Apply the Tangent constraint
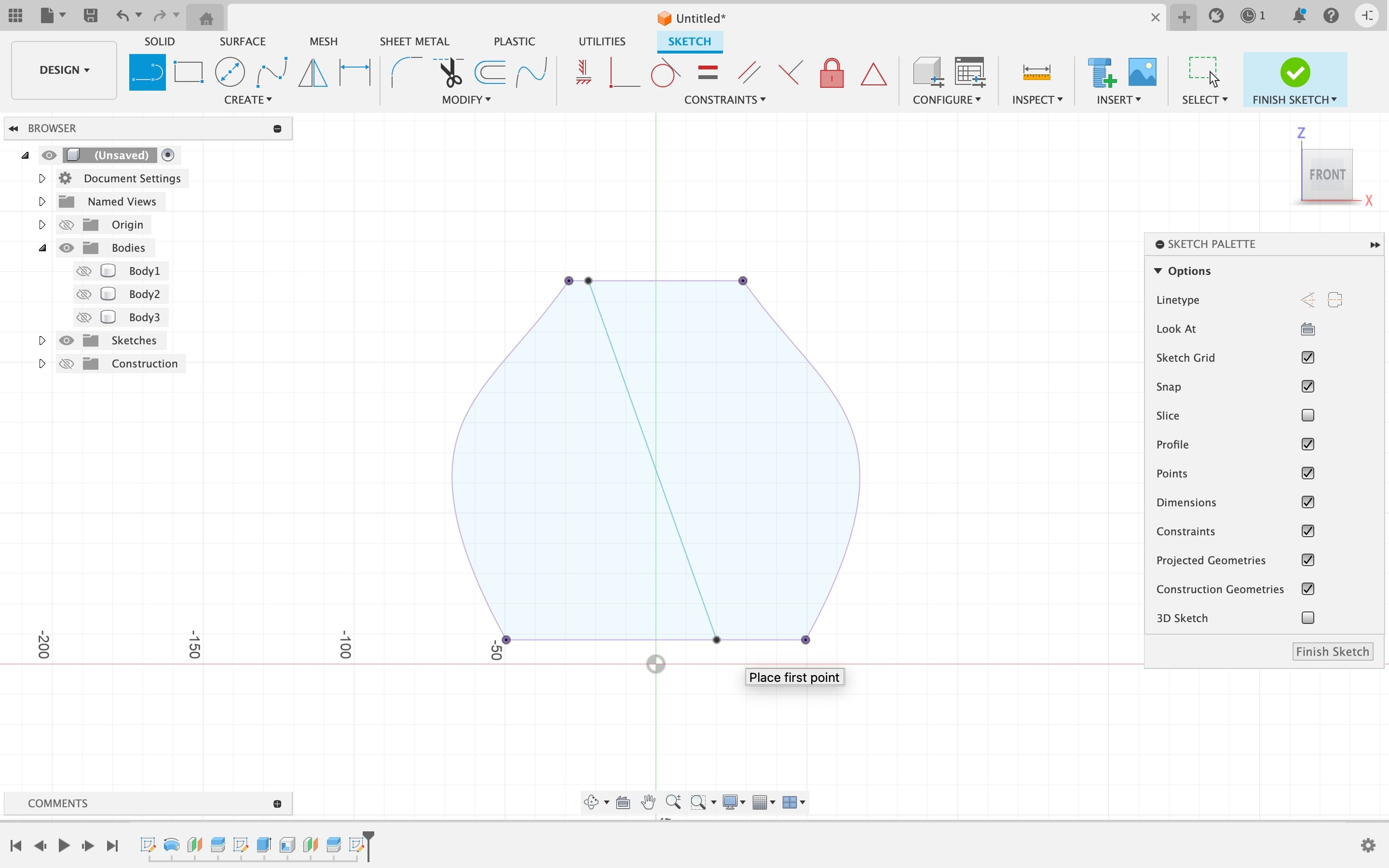Screen dimensions: 1389x868 pos(666,72)
